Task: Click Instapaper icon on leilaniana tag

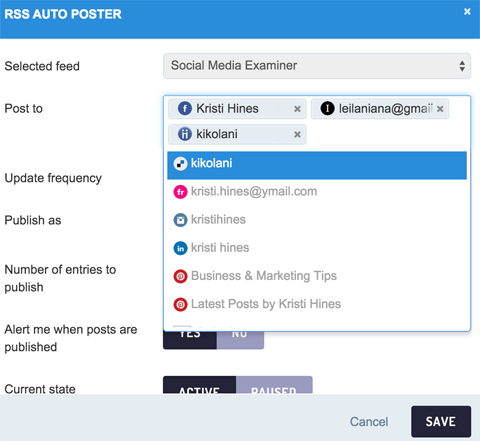Action: coord(327,109)
